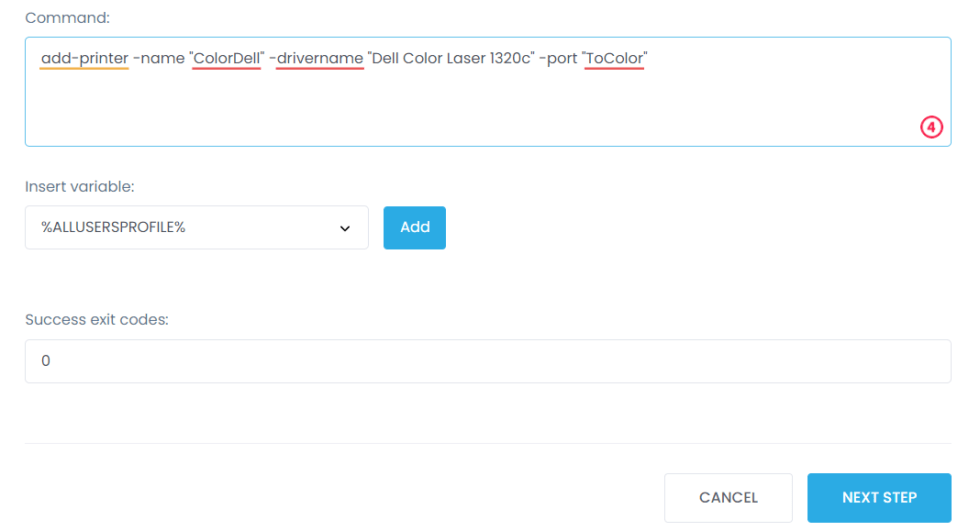Place cursor on the "-name" parameter
This screenshot has width=980, height=531.
159,59
